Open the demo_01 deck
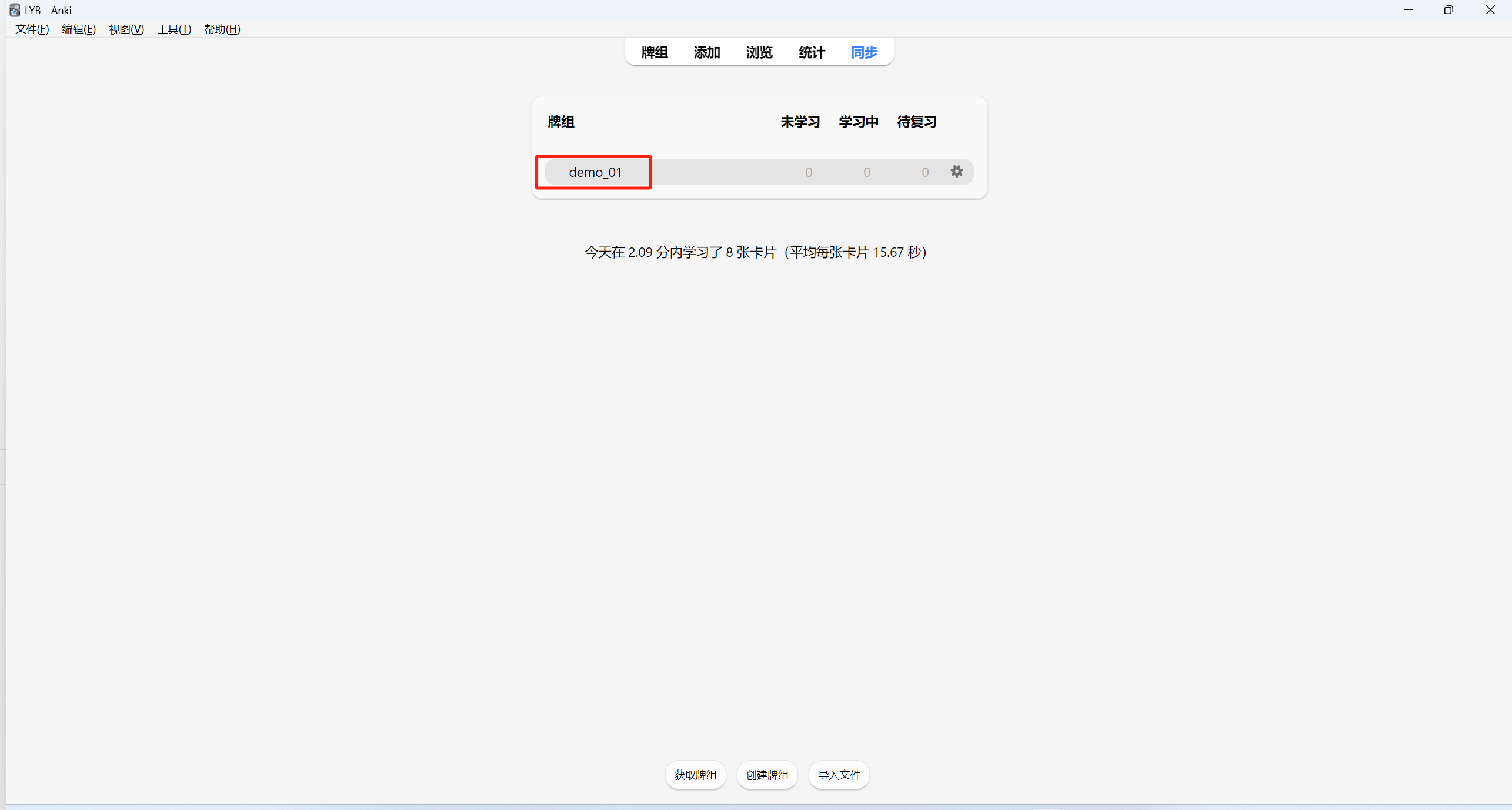 coord(595,172)
